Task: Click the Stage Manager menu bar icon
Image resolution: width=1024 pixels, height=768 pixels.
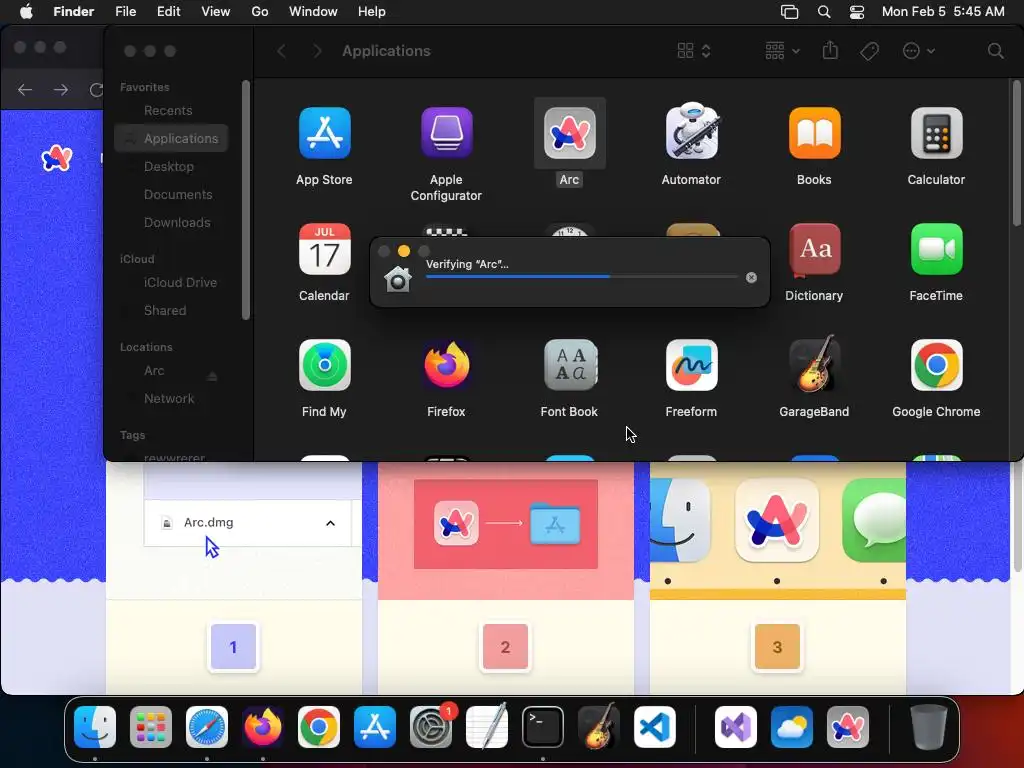Action: pos(790,12)
